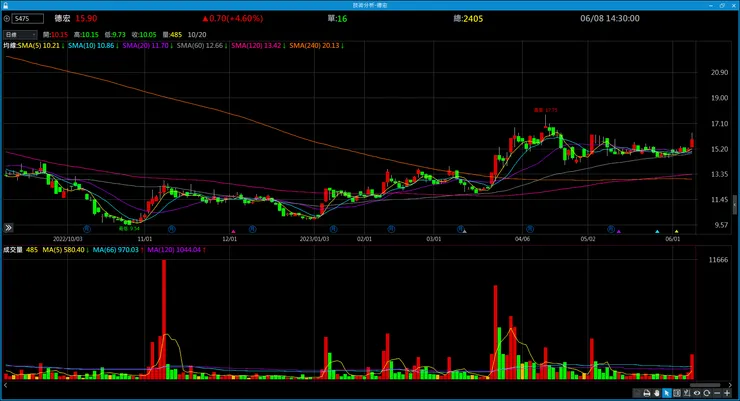
Task: Click the SMA(10) 10.86 label
Action: click(93, 46)
